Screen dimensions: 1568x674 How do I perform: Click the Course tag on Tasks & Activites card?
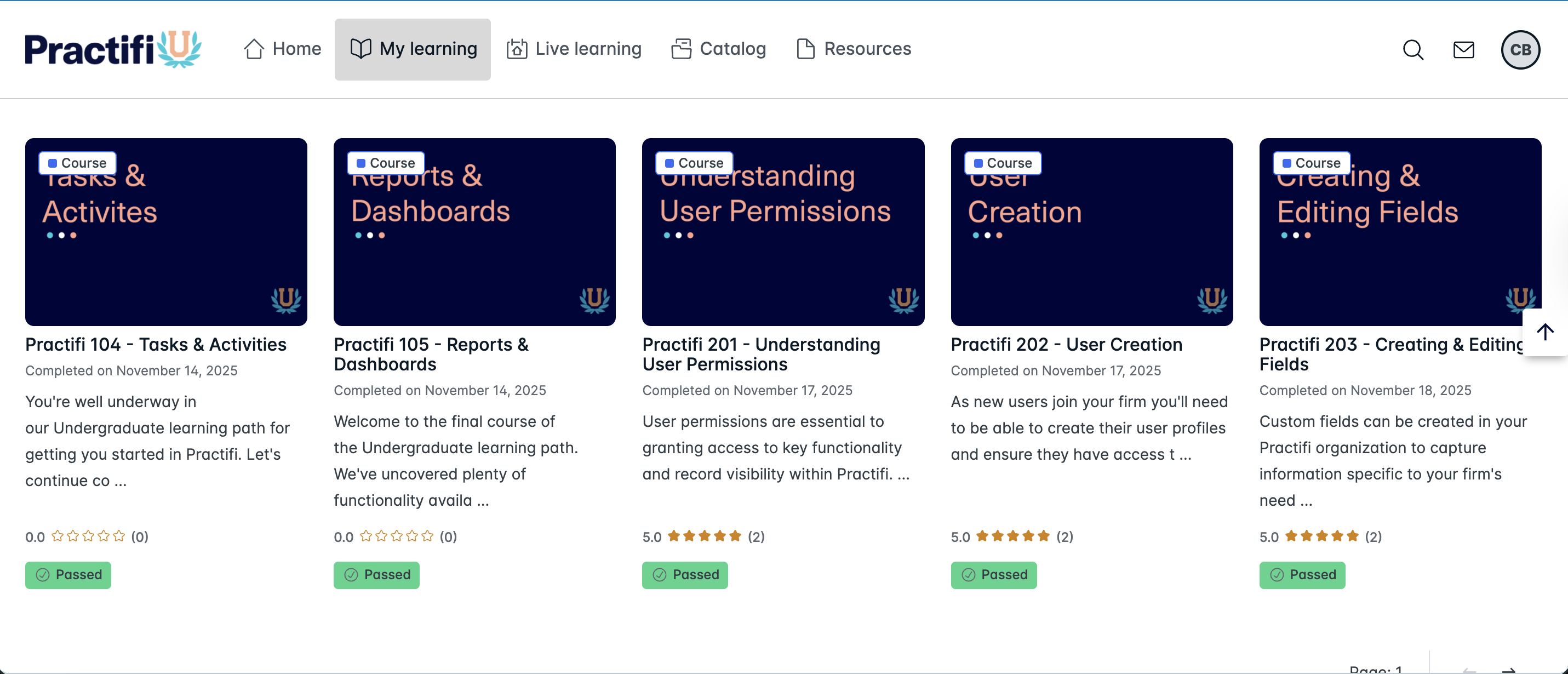pyautogui.click(x=77, y=163)
